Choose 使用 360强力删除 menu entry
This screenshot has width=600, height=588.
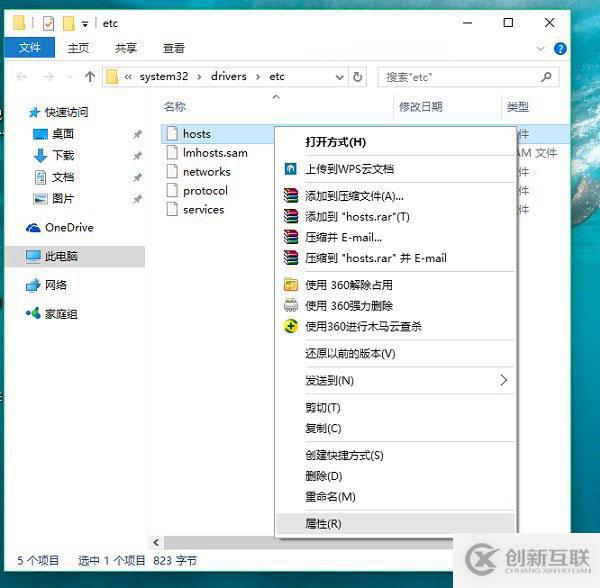pyautogui.click(x=396, y=306)
